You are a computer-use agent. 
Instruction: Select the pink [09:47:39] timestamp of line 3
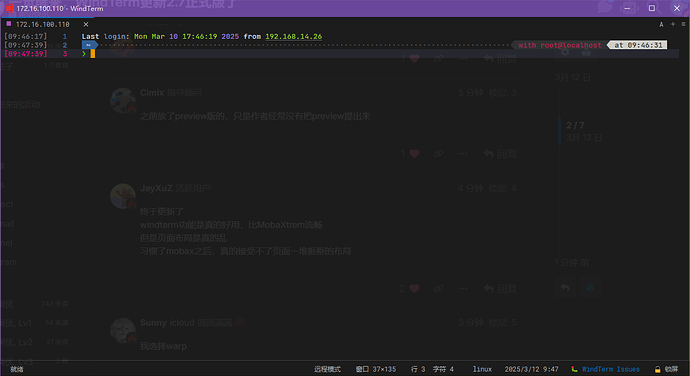tap(26, 54)
